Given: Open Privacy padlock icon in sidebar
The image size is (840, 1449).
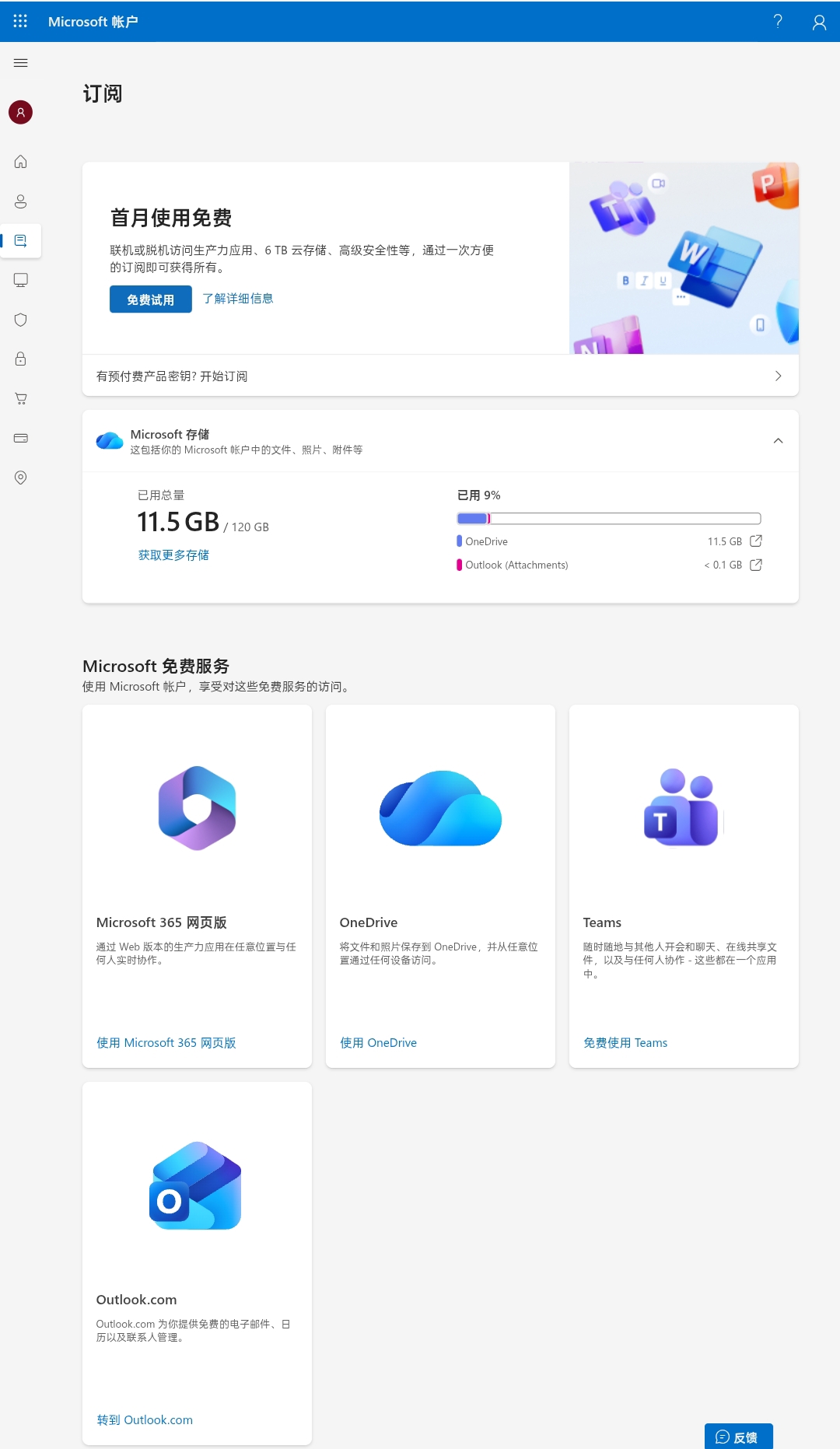Looking at the screenshot, I should pos(21,359).
